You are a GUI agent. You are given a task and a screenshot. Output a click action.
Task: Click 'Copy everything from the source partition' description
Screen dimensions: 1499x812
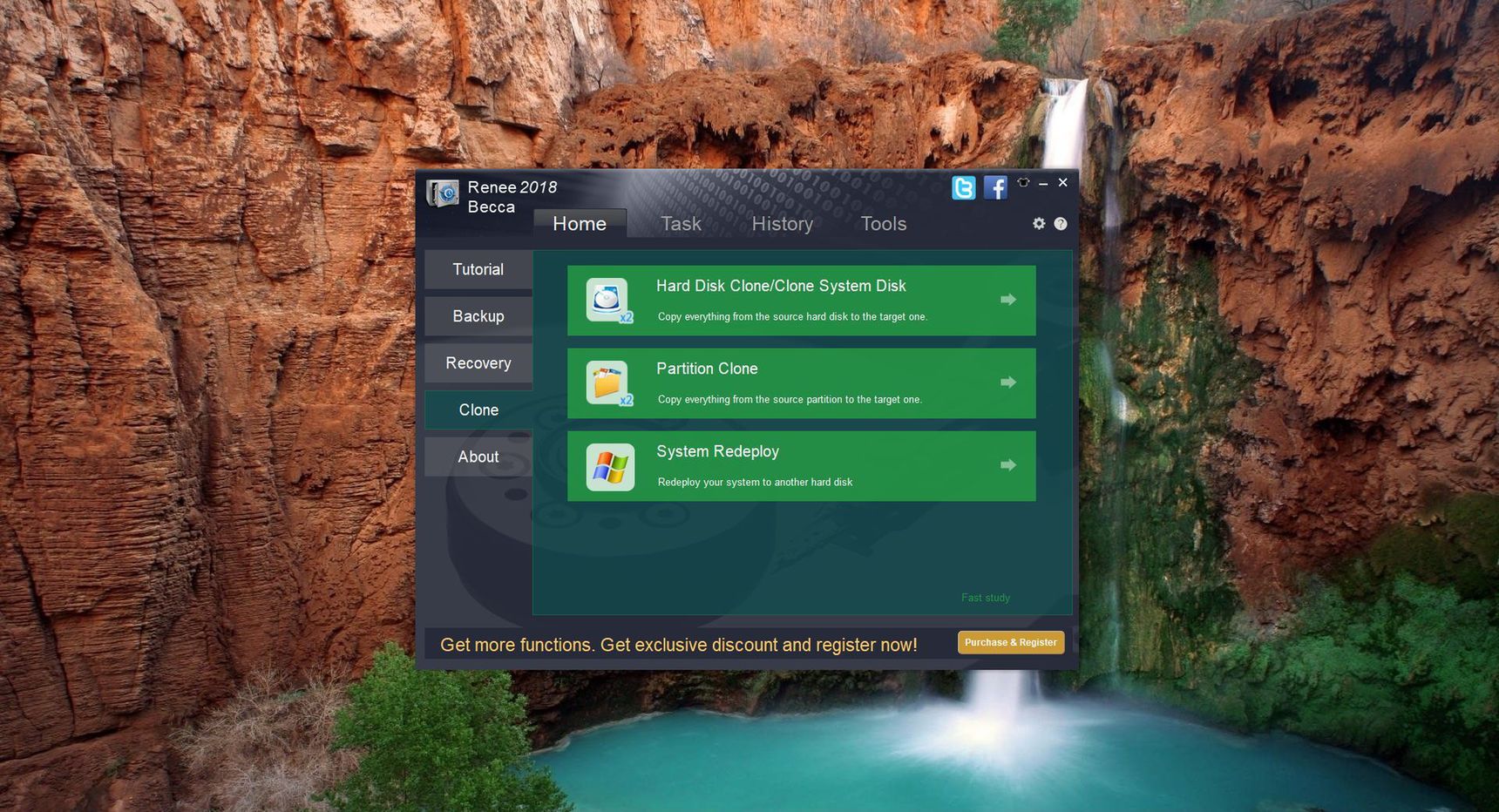point(790,399)
